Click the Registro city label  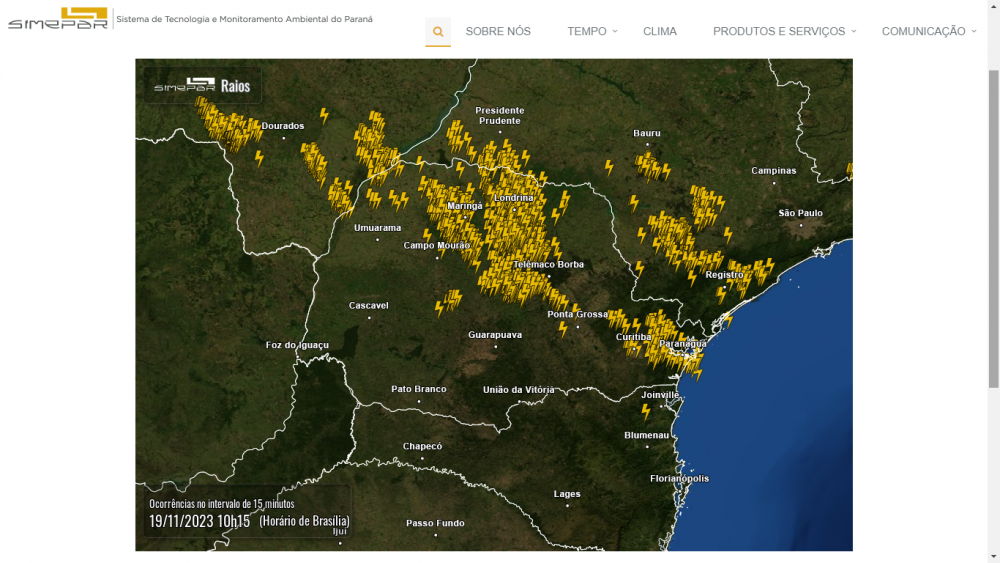pos(724,275)
